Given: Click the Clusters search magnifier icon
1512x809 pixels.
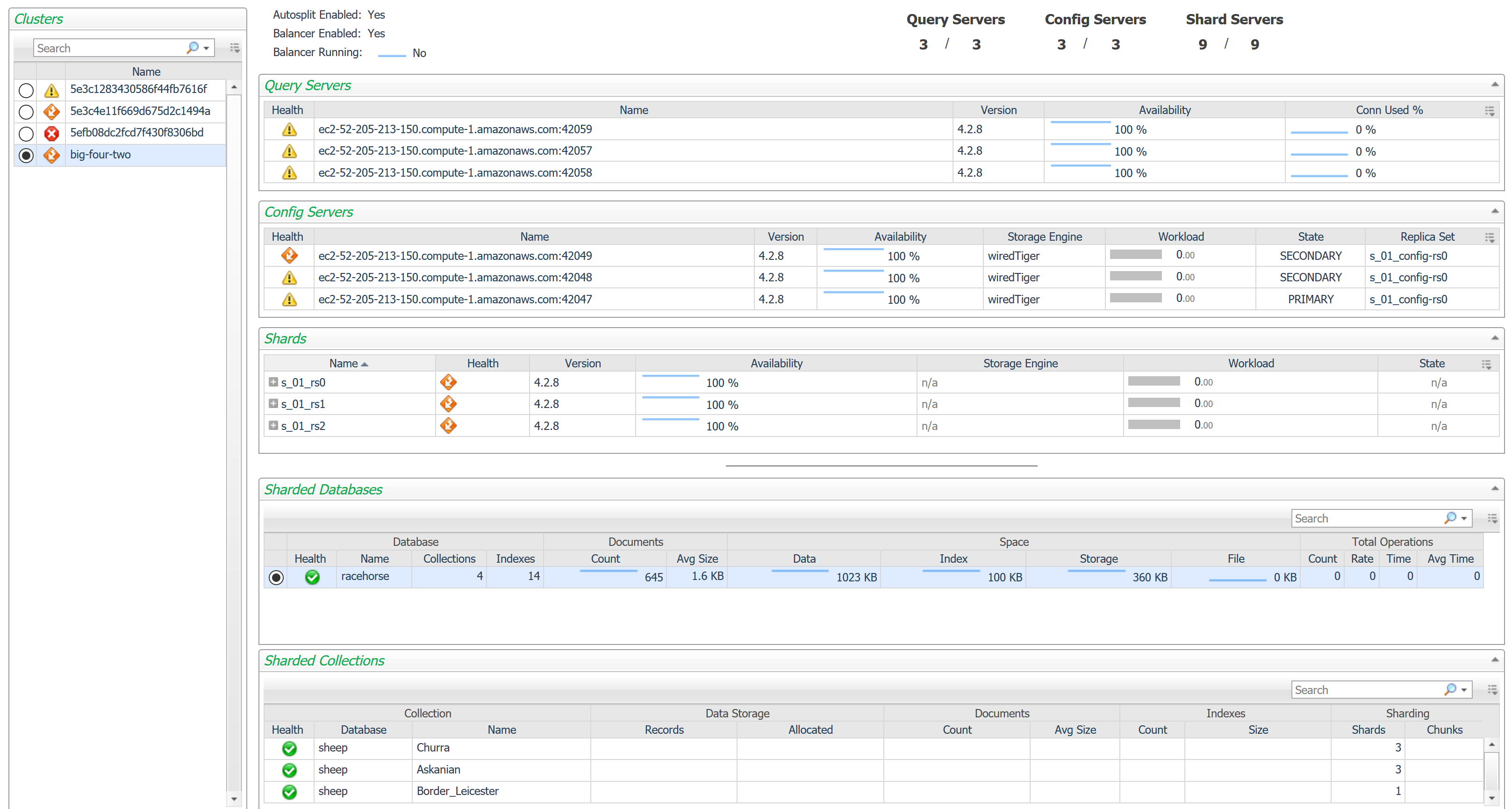Looking at the screenshot, I should [x=192, y=48].
